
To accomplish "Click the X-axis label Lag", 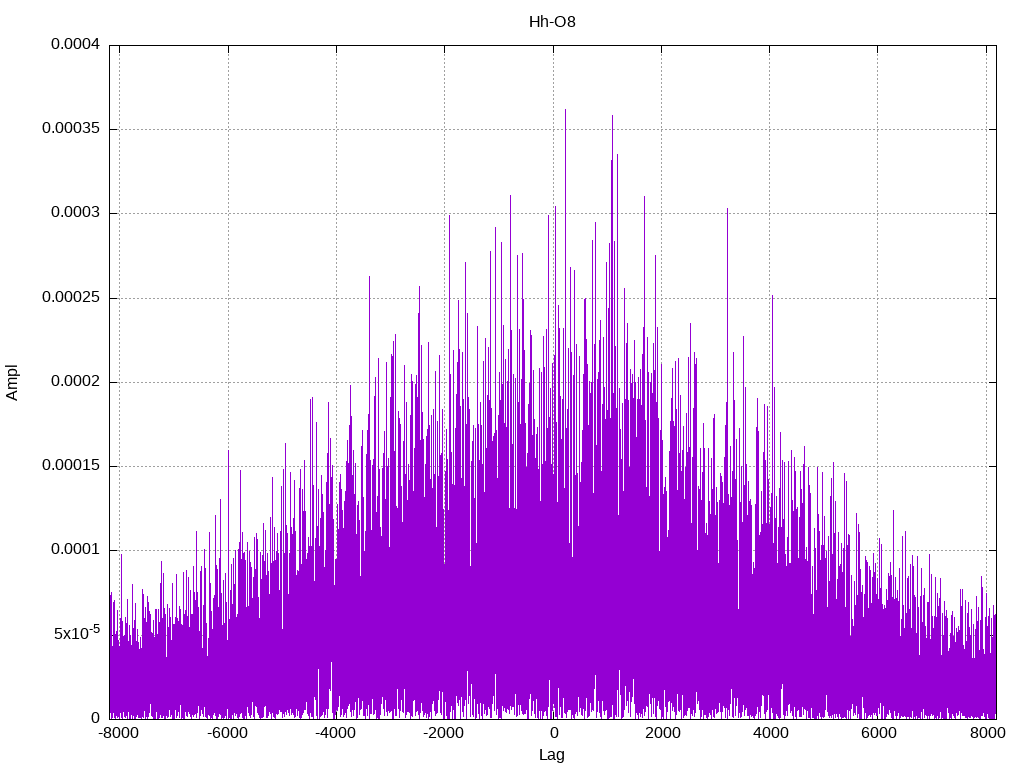I will coord(552,755).
